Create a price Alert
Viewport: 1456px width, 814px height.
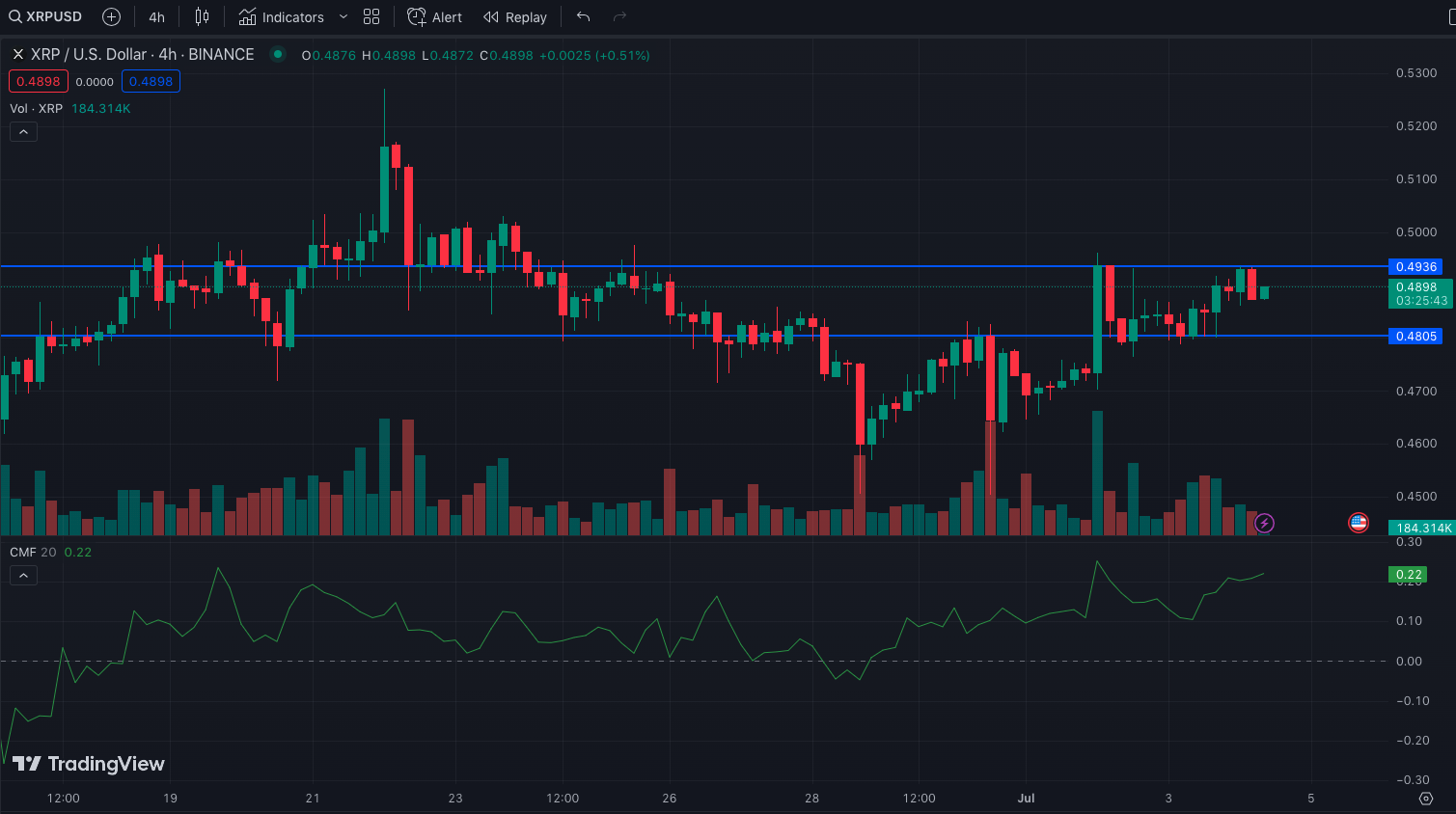point(435,16)
